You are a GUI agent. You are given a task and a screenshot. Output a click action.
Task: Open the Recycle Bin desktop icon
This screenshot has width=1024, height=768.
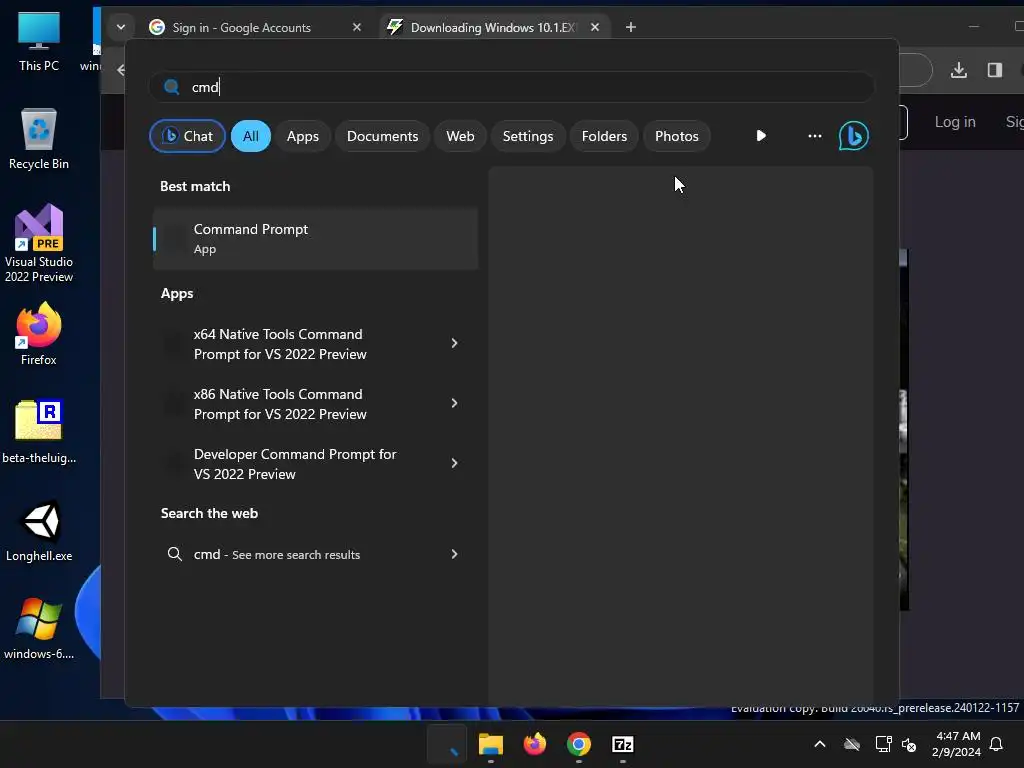39,139
